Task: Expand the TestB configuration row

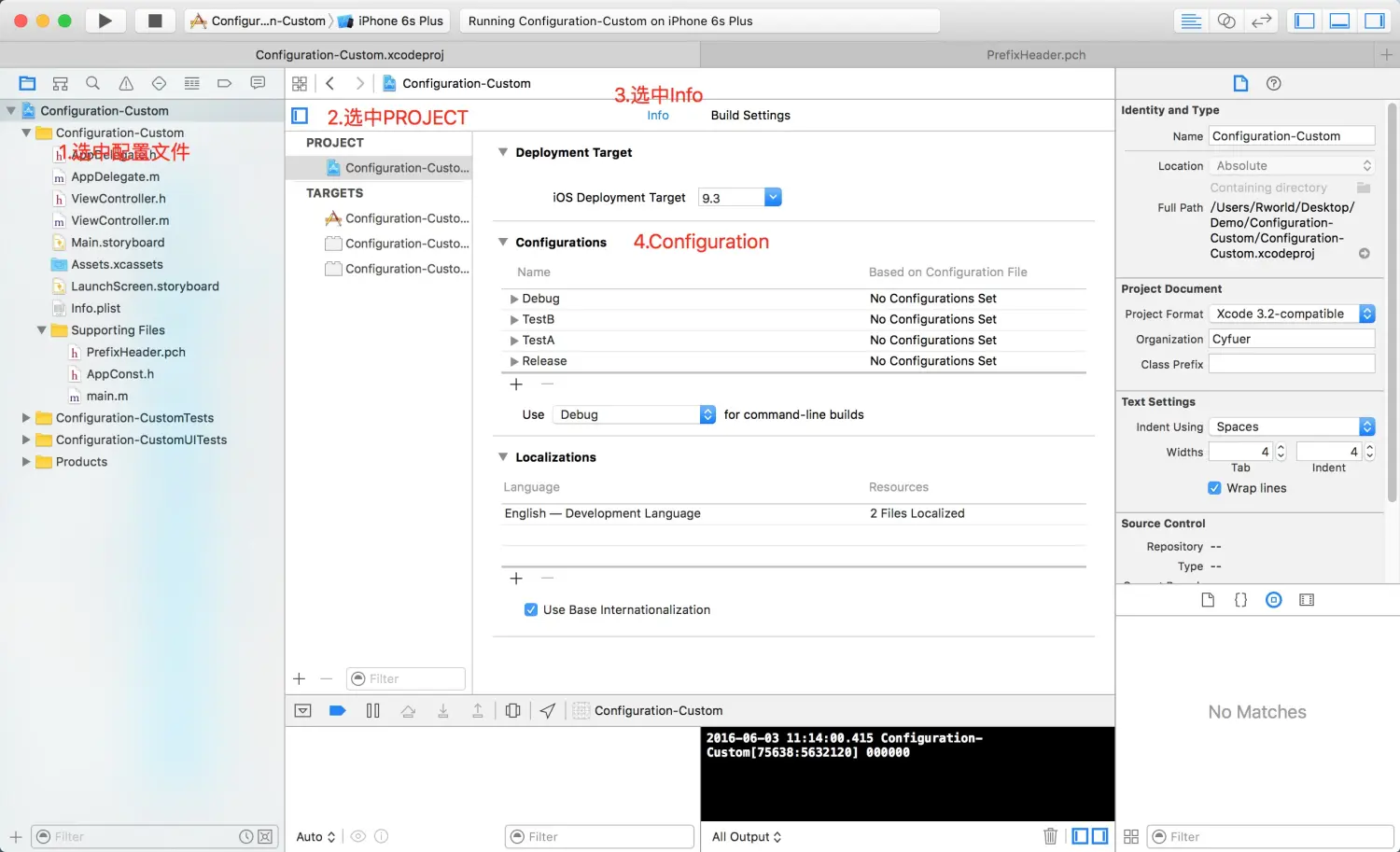Action: [x=514, y=320]
